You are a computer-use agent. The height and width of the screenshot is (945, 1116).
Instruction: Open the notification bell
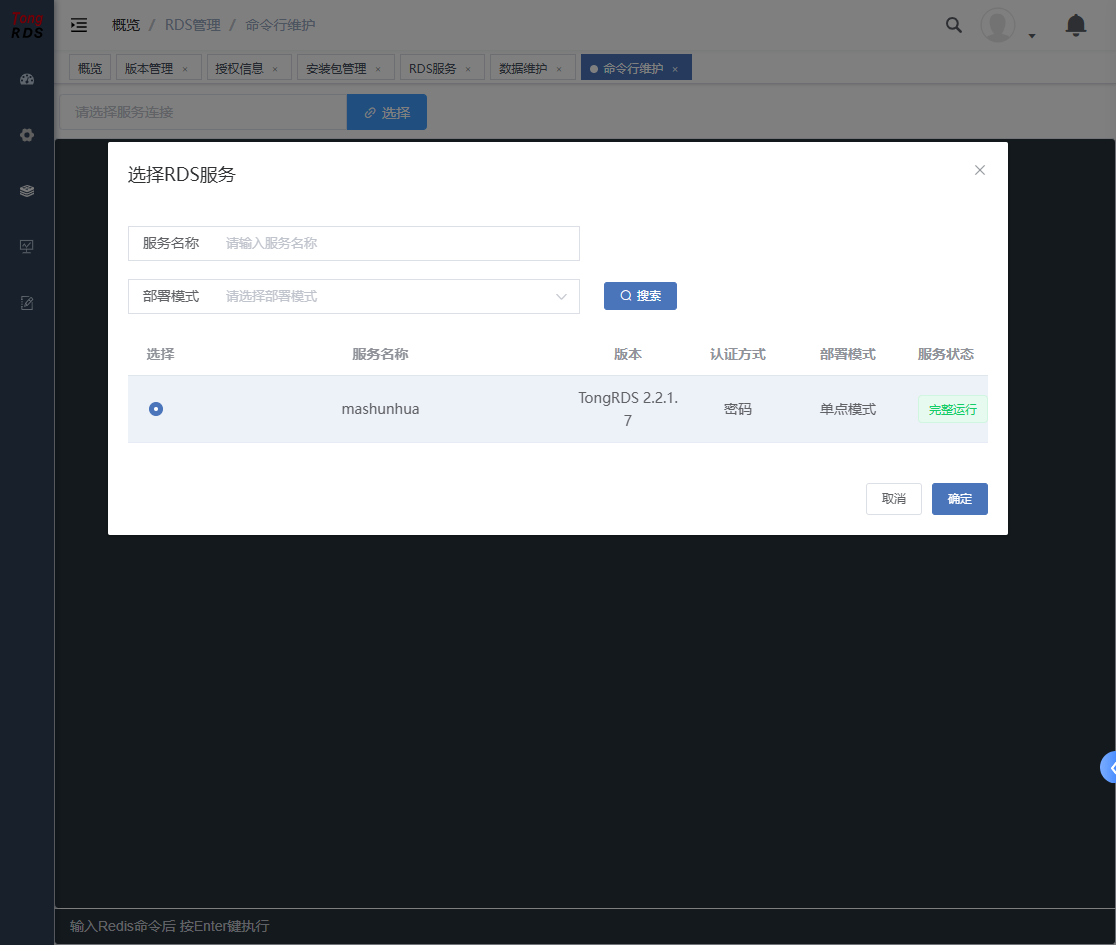coord(1075,26)
